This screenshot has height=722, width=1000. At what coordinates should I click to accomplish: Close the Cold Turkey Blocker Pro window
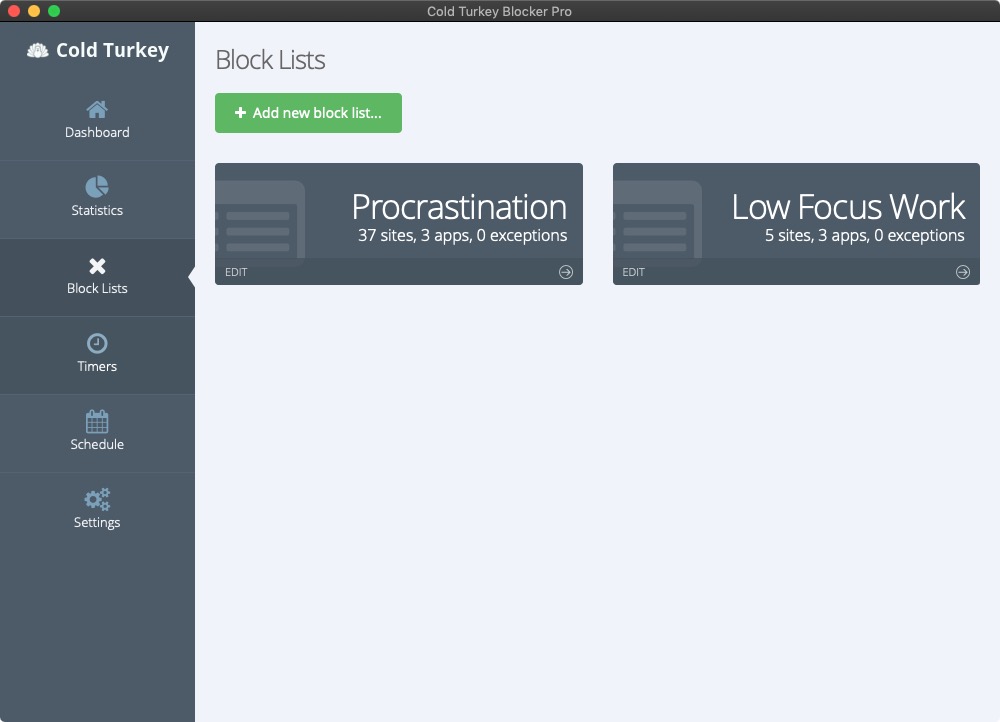[13, 11]
